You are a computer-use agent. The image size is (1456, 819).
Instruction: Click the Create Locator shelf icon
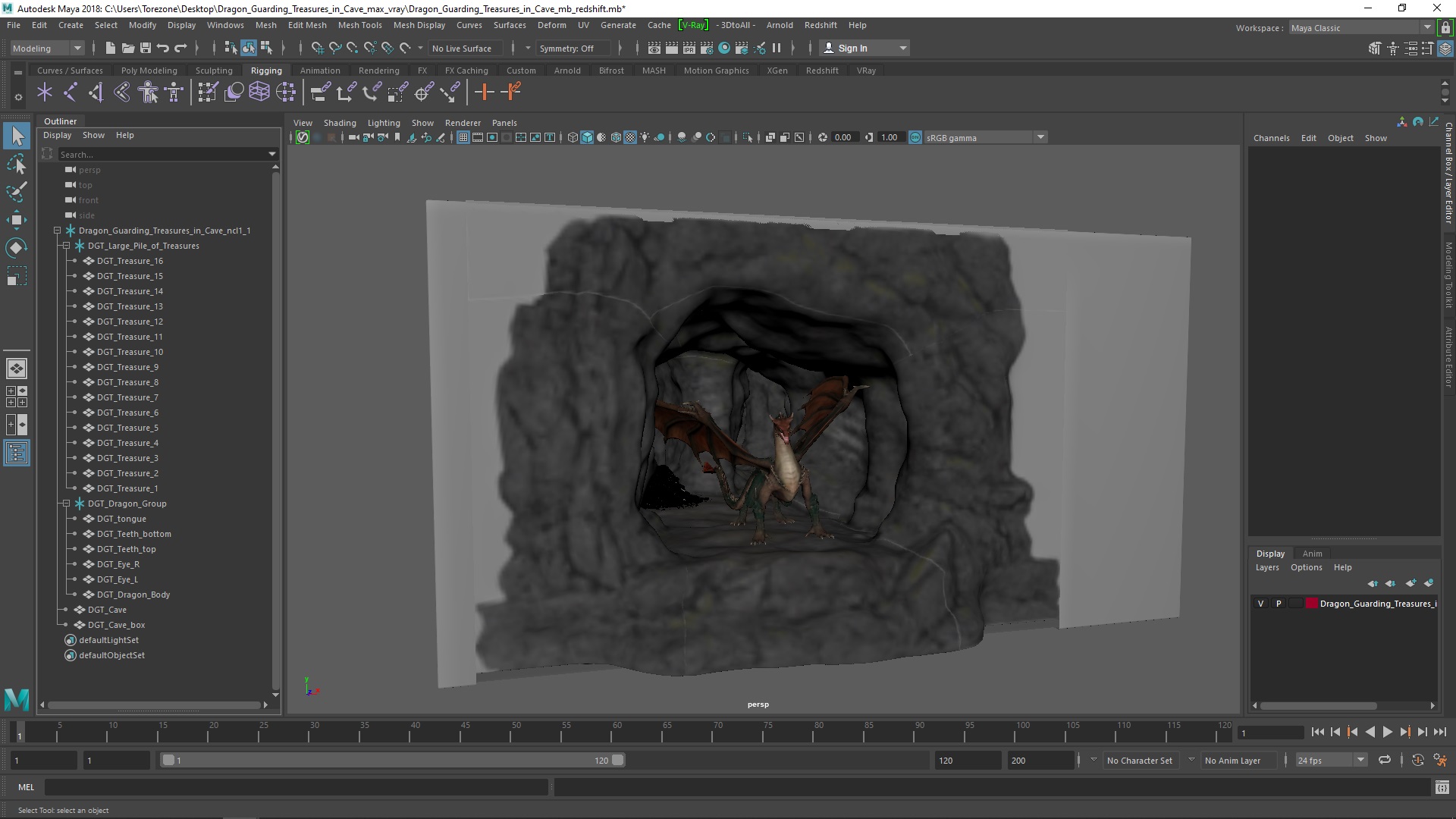pos(45,93)
